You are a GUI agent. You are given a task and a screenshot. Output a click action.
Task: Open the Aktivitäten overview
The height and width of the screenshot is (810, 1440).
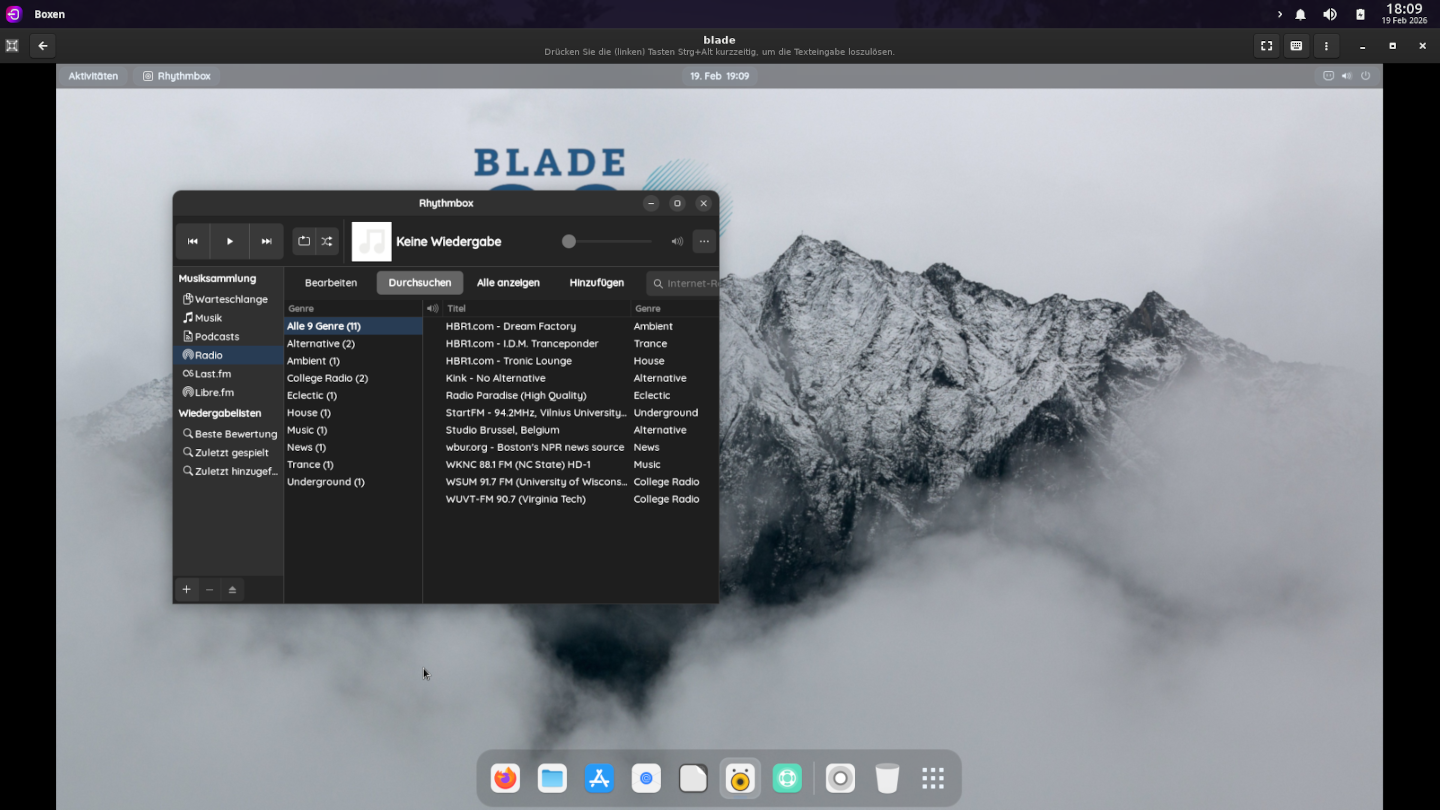pyautogui.click(x=93, y=76)
